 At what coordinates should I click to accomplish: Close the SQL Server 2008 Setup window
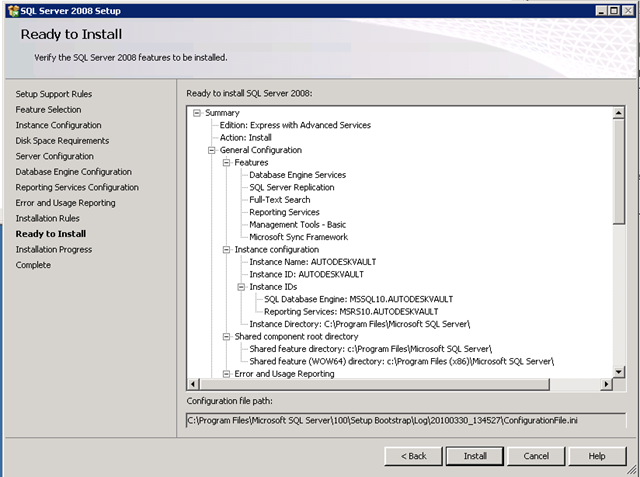628,11
